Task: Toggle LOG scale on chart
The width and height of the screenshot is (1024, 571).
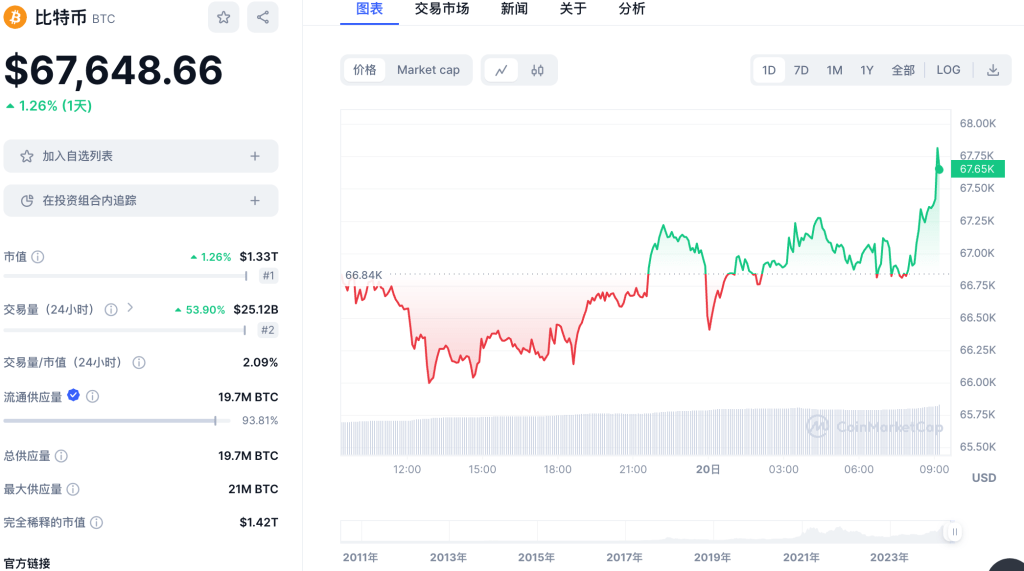Action: click(x=948, y=70)
